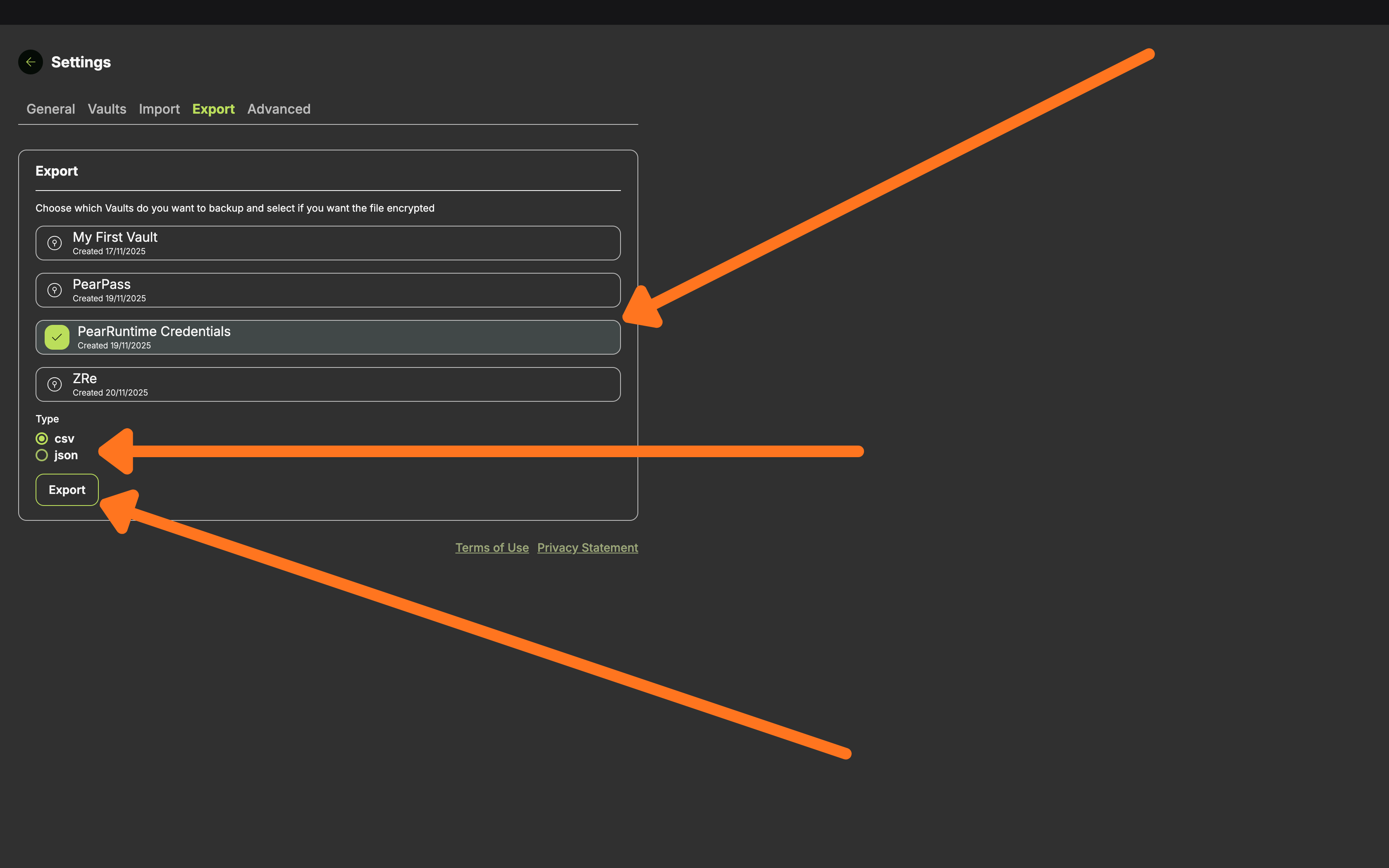Click the PearRuntime Credentials vault name
The image size is (1389, 868).
(154, 331)
